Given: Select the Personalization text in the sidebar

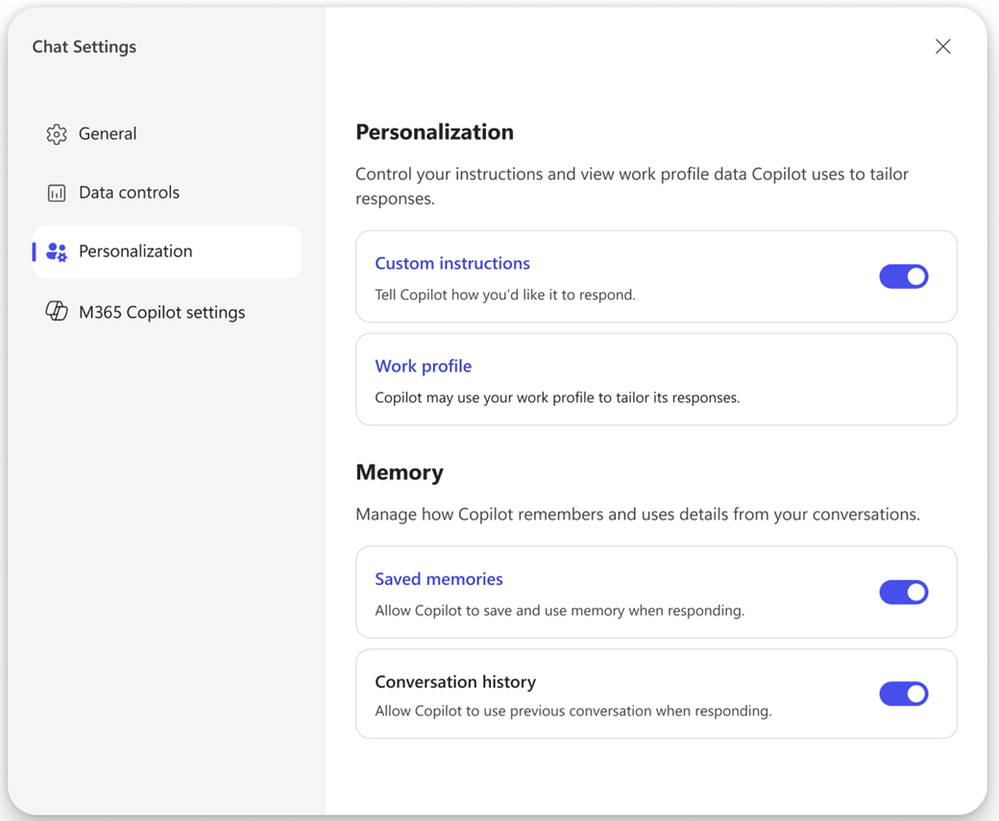Looking at the screenshot, I should click(135, 252).
